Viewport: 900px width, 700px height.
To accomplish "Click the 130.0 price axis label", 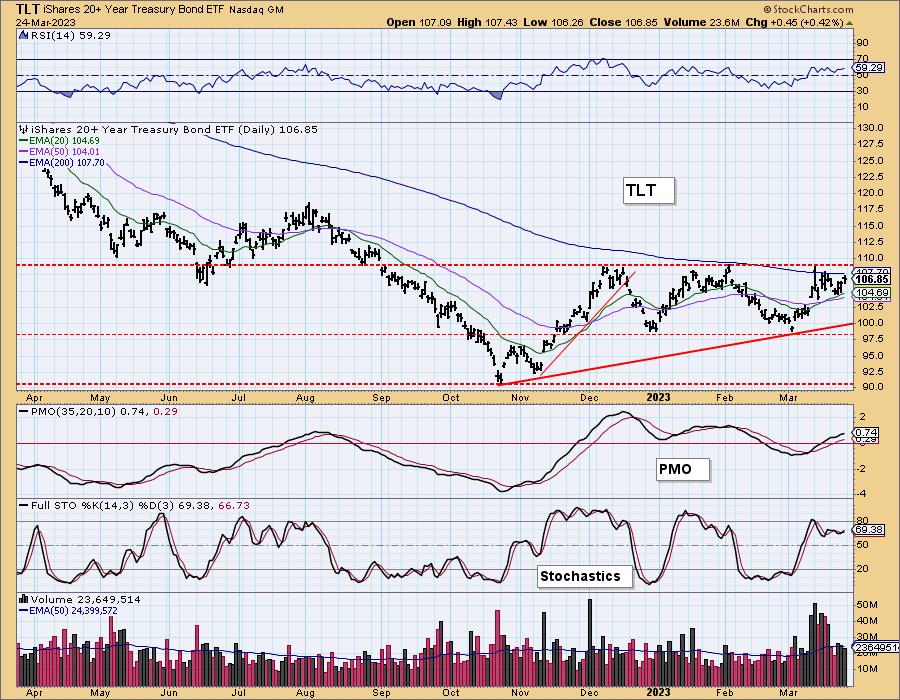I will coord(872,128).
